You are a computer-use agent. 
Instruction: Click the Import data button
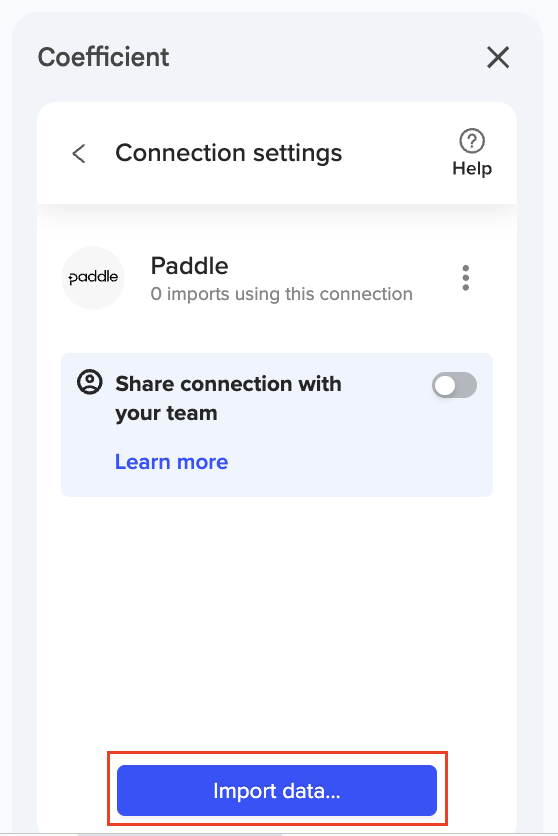(x=277, y=790)
